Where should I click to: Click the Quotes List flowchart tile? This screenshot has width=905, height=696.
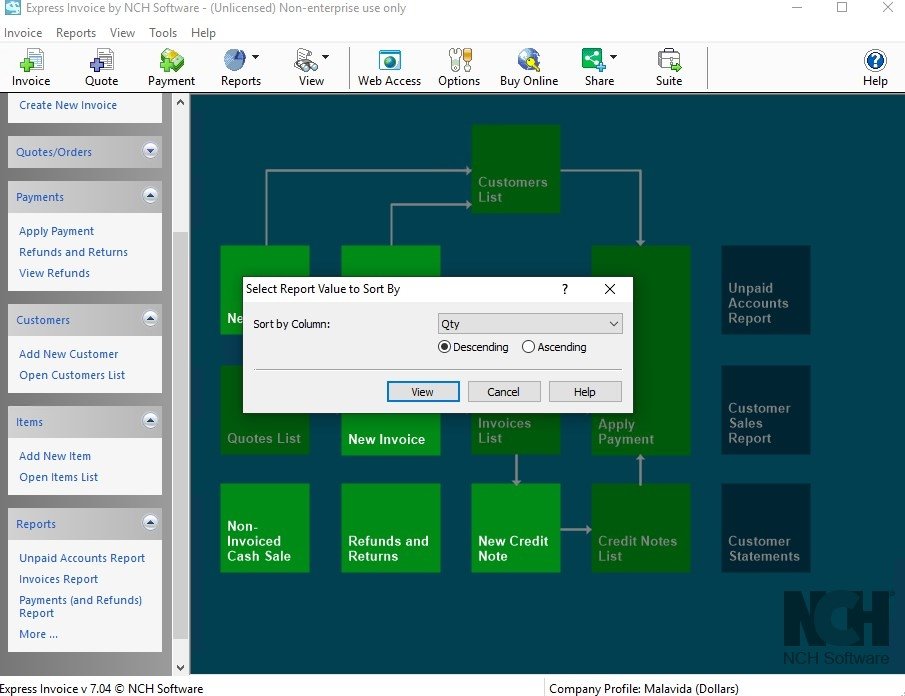coord(265,435)
